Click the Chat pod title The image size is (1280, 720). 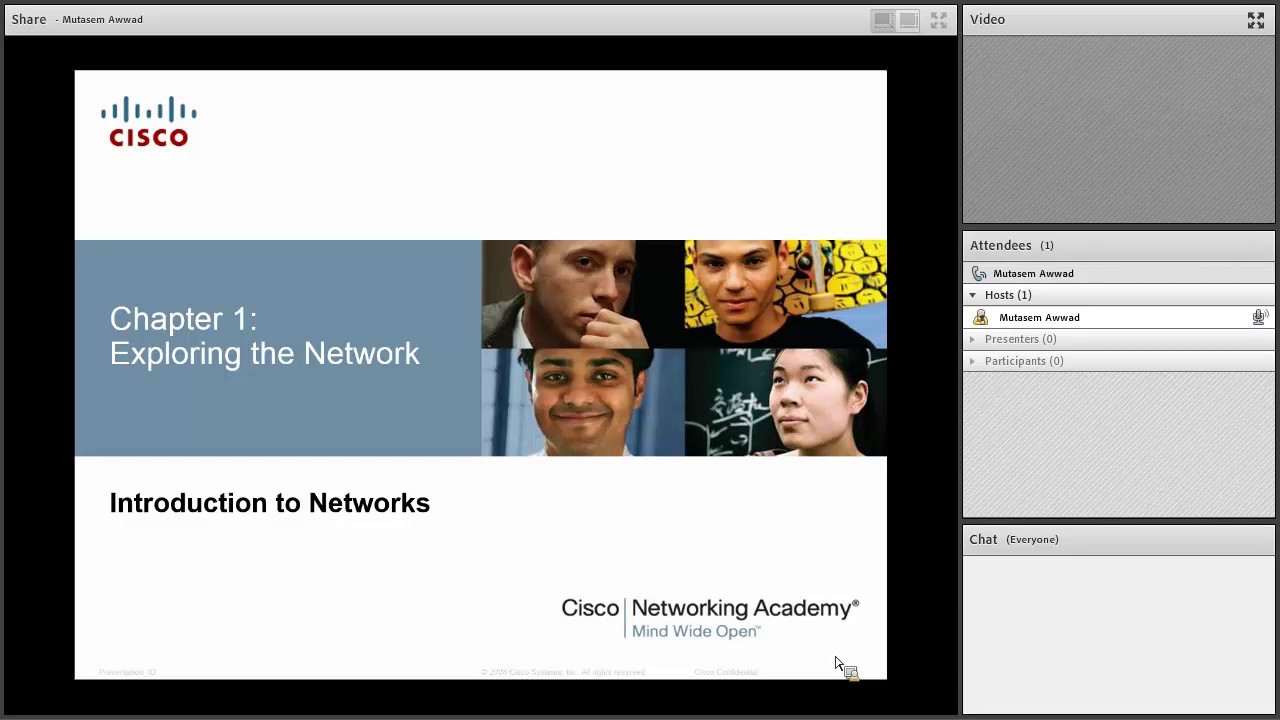pos(983,539)
